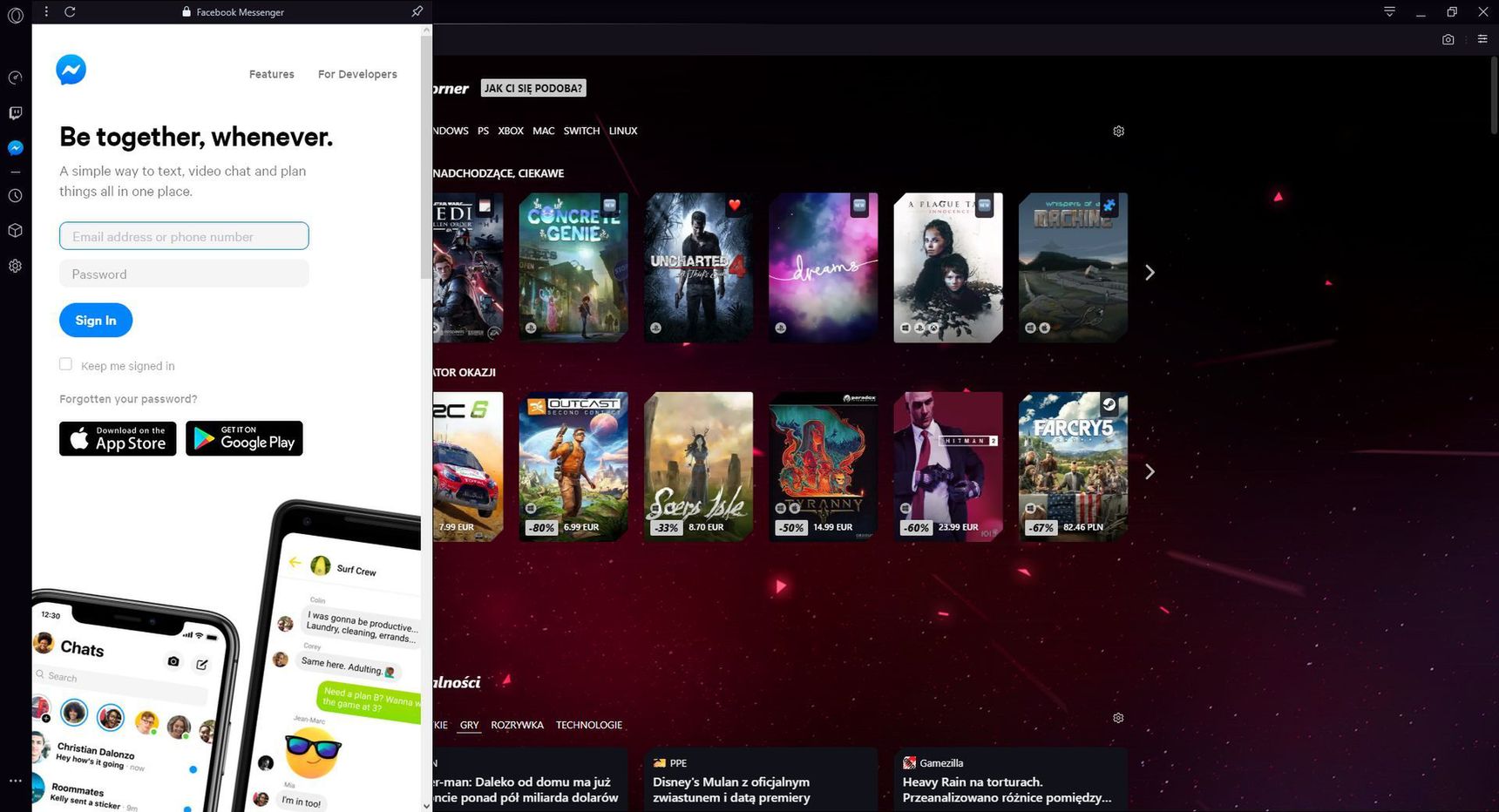Open the Outcast Second Contact deal

[573, 467]
